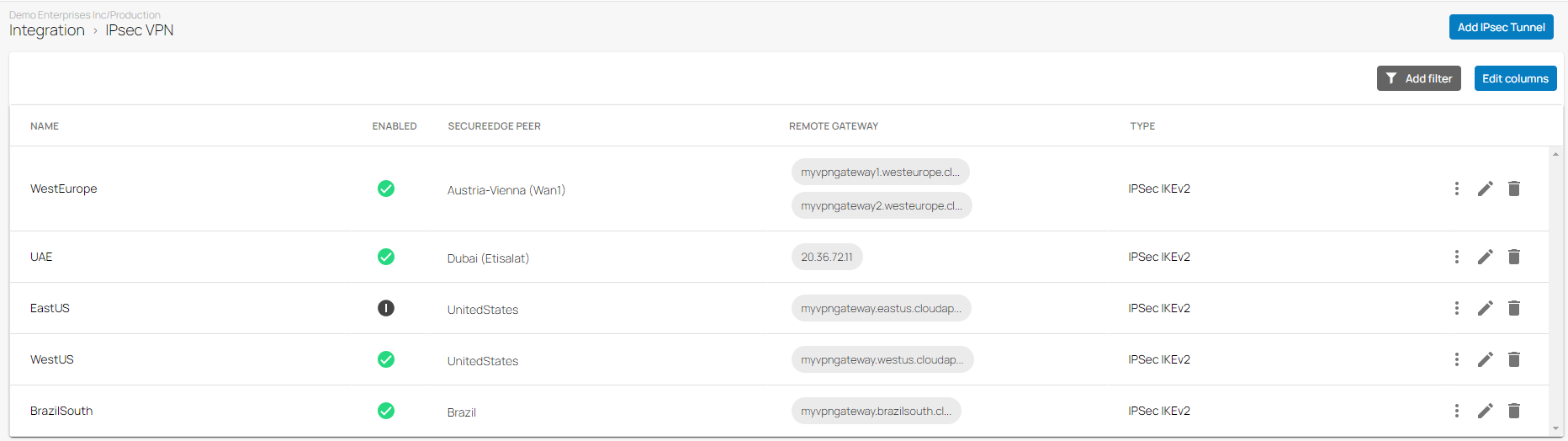The height and width of the screenshot is (441, 1568).
Task: Click the edit pencil for UAE tunnel
Action: tap(1485, 257)
